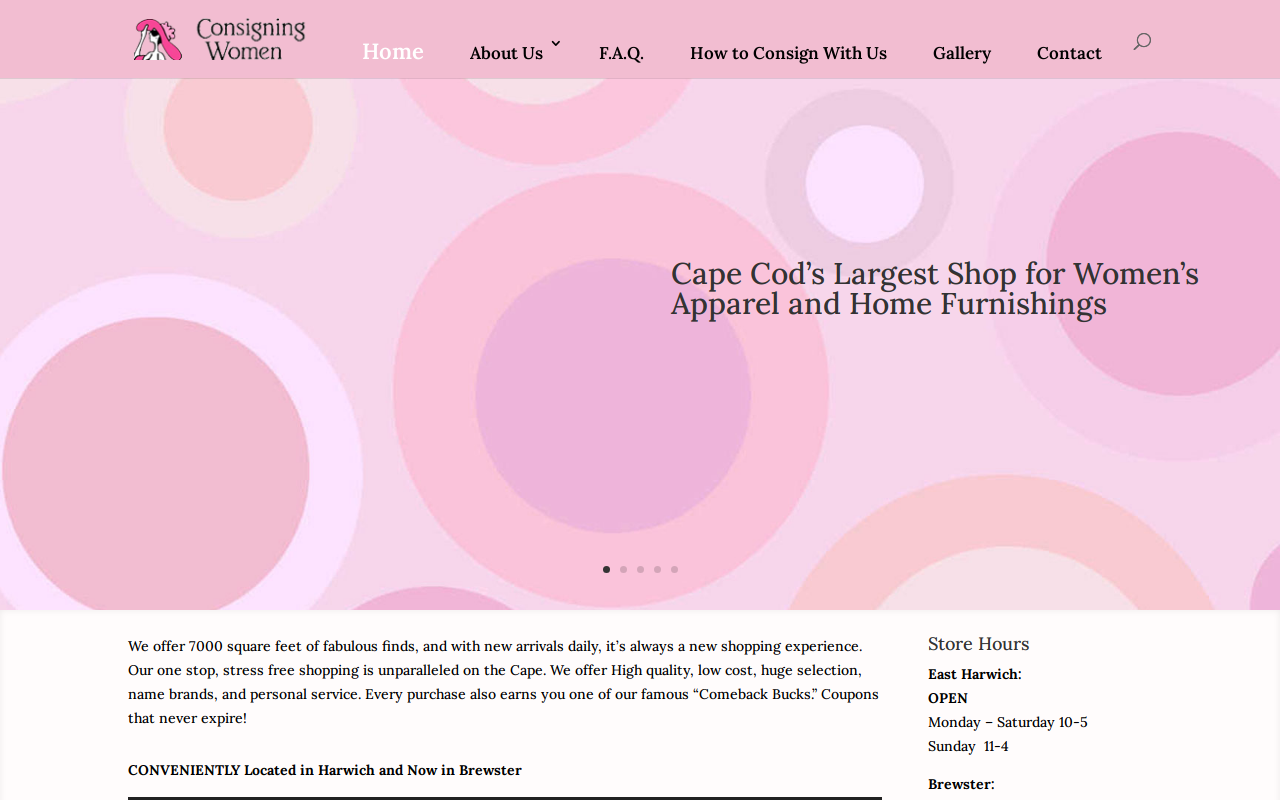Click the East Harwich: label
The image size is (1280, 800).
pyautogui.click(x=975, y=674)
